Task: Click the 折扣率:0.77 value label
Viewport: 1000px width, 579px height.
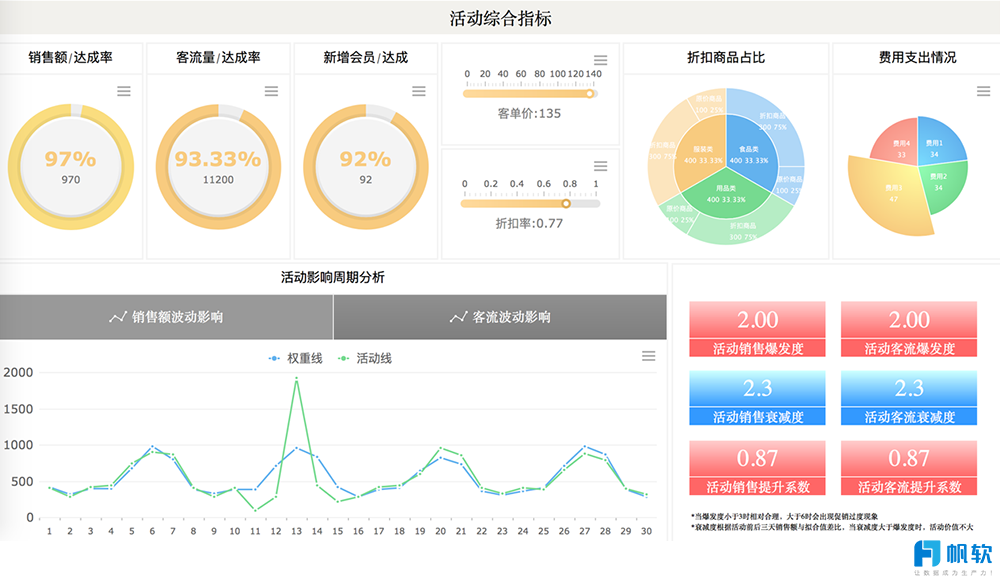Action: [x=529, y=223]
